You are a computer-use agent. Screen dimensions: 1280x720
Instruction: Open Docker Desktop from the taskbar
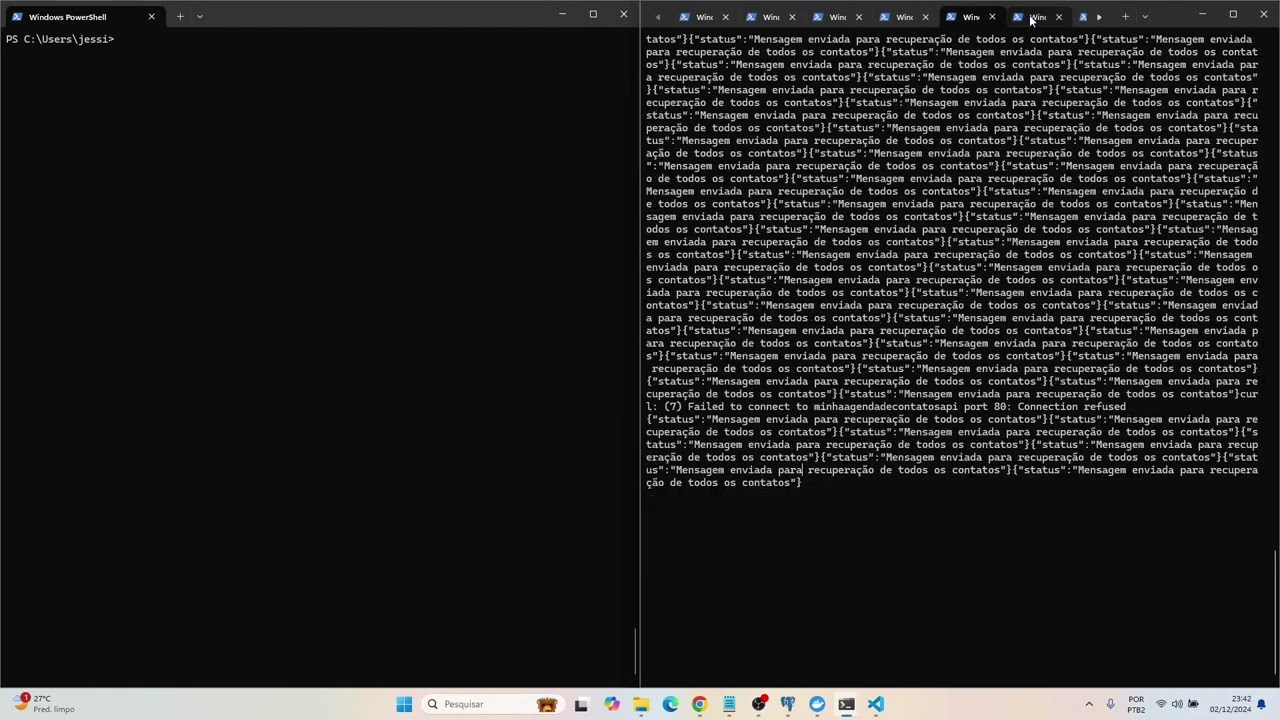pyautogui.click(x=817, y=704)
